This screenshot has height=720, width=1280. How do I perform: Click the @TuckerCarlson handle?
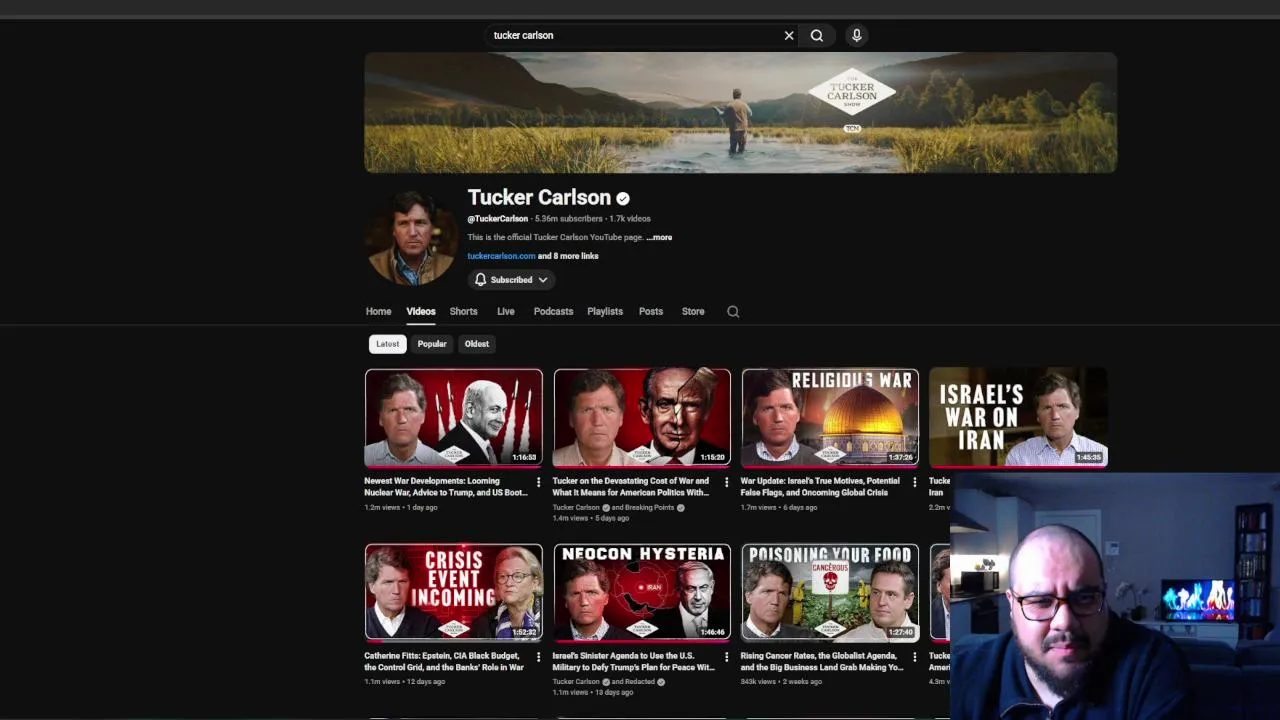point(498,219)
